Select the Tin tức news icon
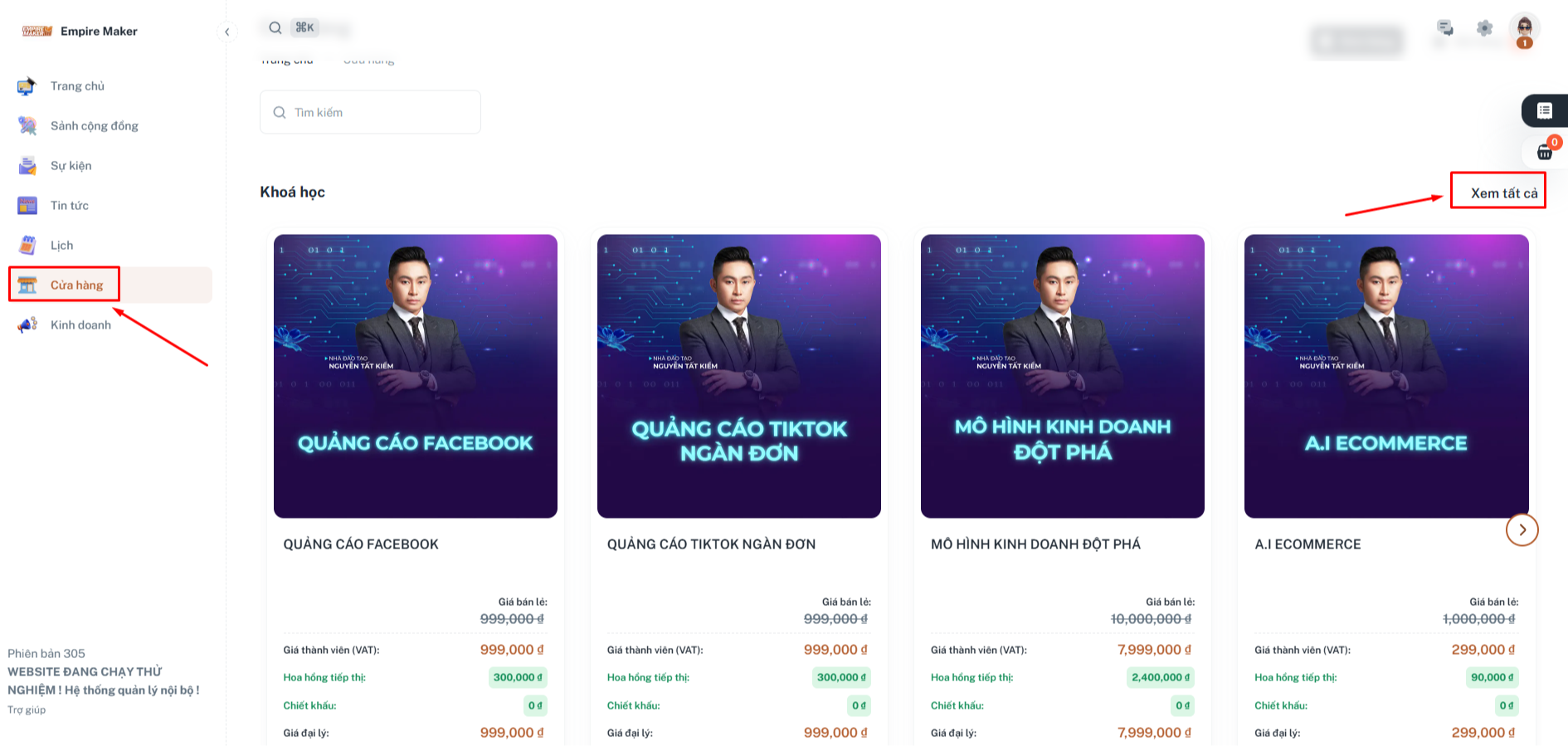This screenshot has height=746, width=1568. (x=27, y=206)
